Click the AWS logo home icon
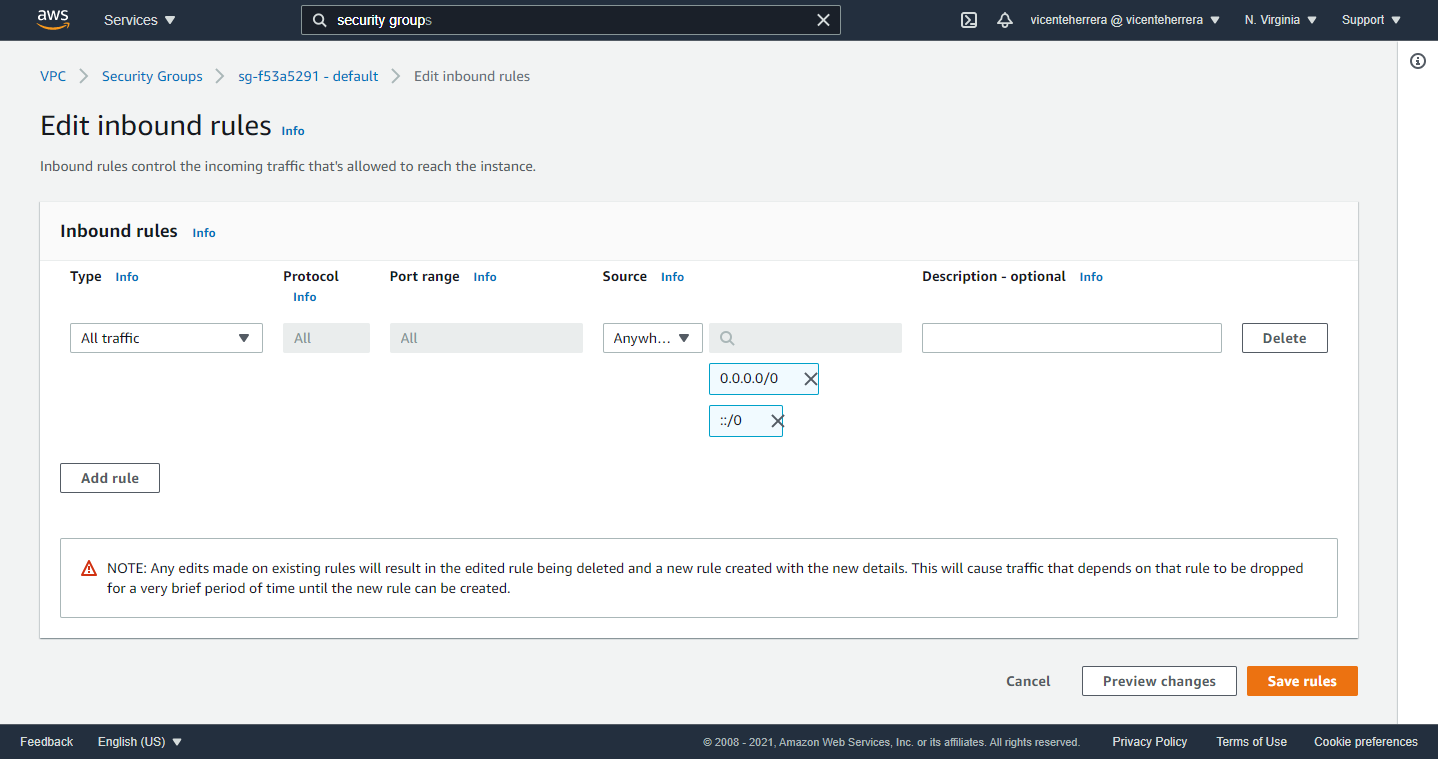The height and width of the screenshot is (759, 1438). click(52, 20)
